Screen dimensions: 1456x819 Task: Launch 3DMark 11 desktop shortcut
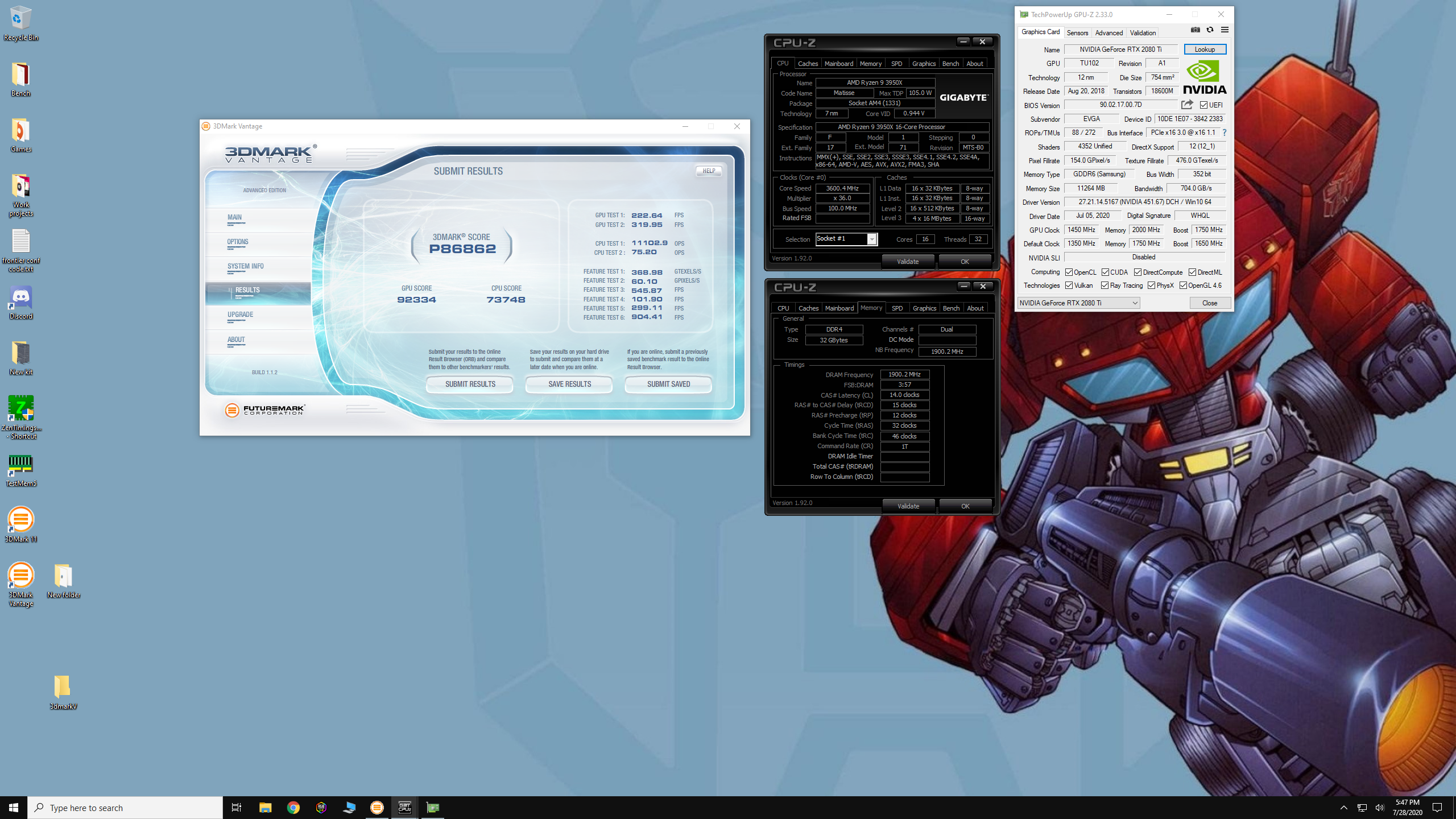click(x=20, y=524)
